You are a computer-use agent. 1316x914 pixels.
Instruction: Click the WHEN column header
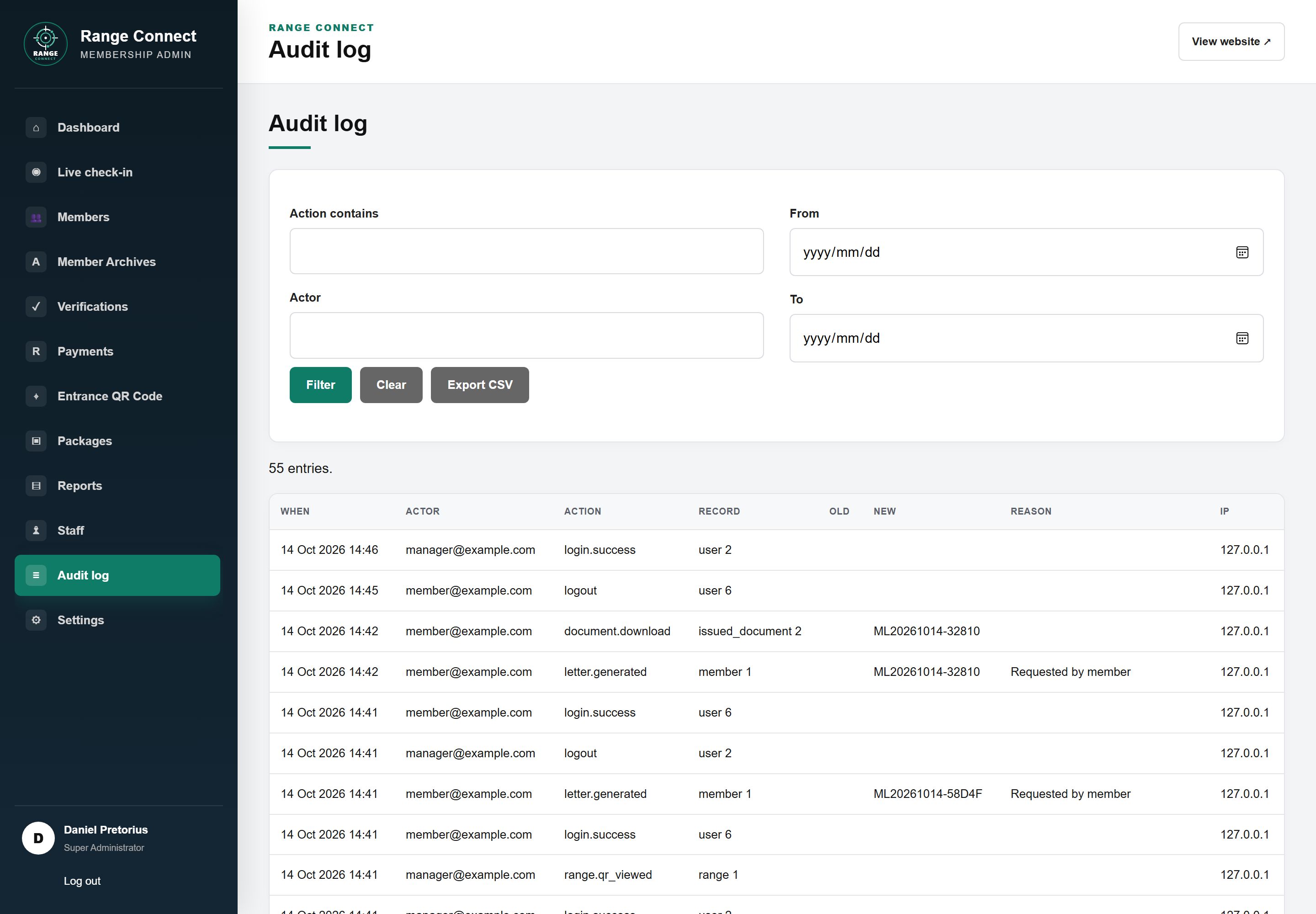[295, 511]
